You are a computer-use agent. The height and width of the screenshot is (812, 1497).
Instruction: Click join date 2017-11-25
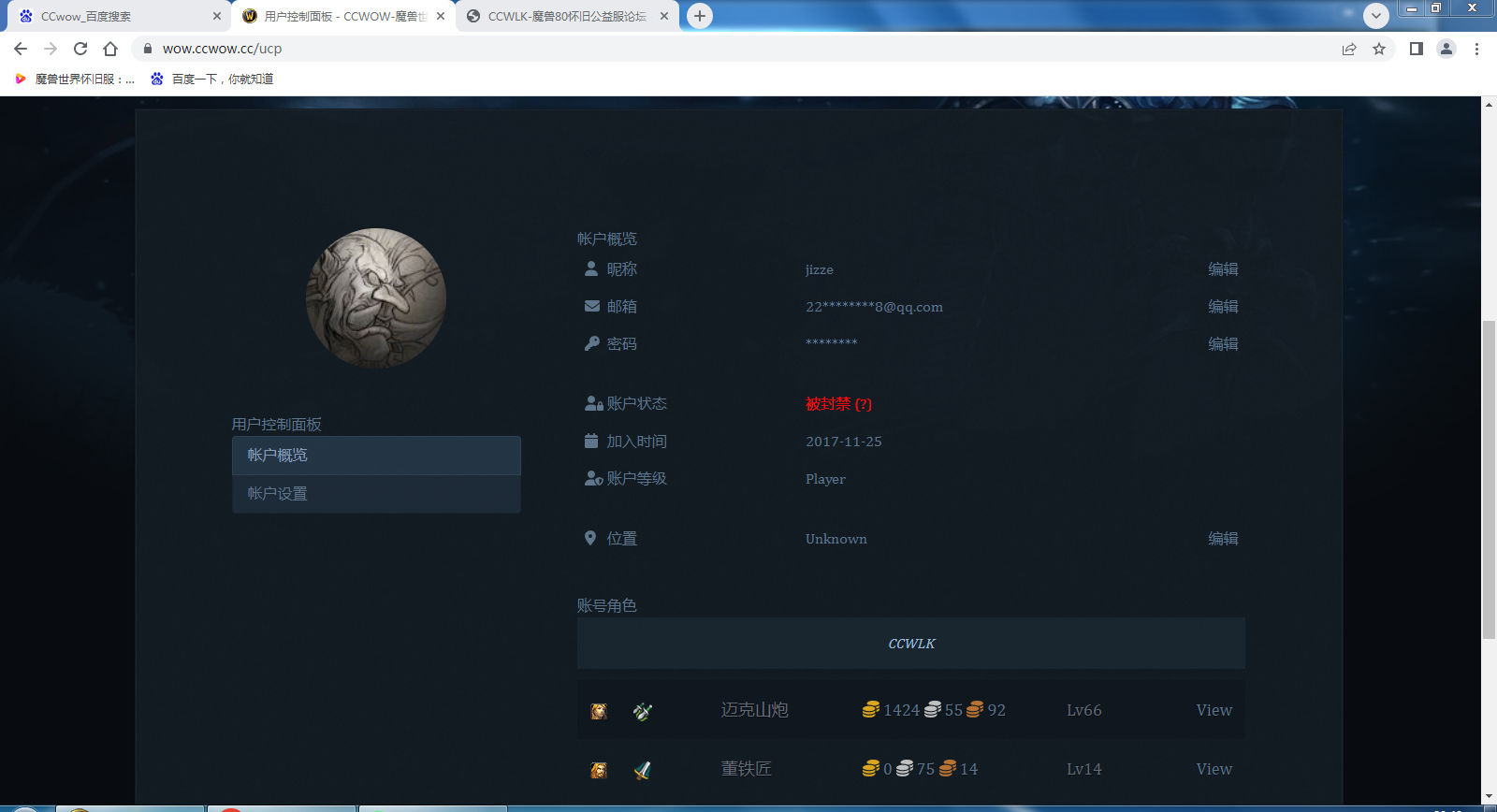click(844, 442)
